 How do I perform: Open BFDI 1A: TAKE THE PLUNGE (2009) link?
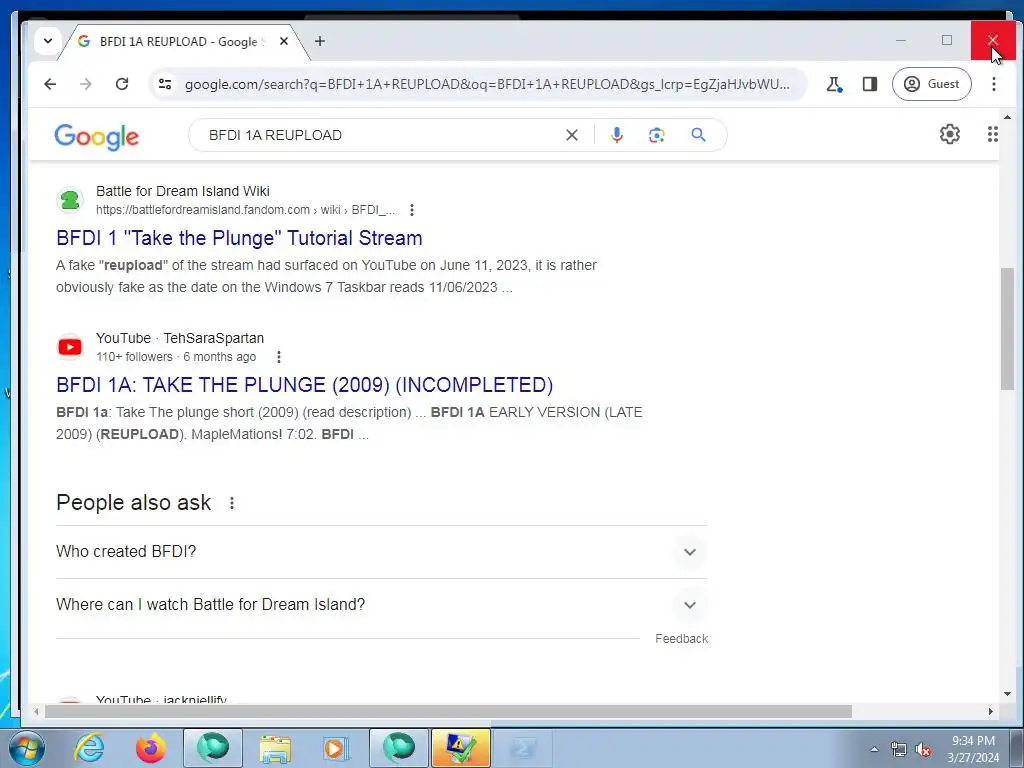304,385
